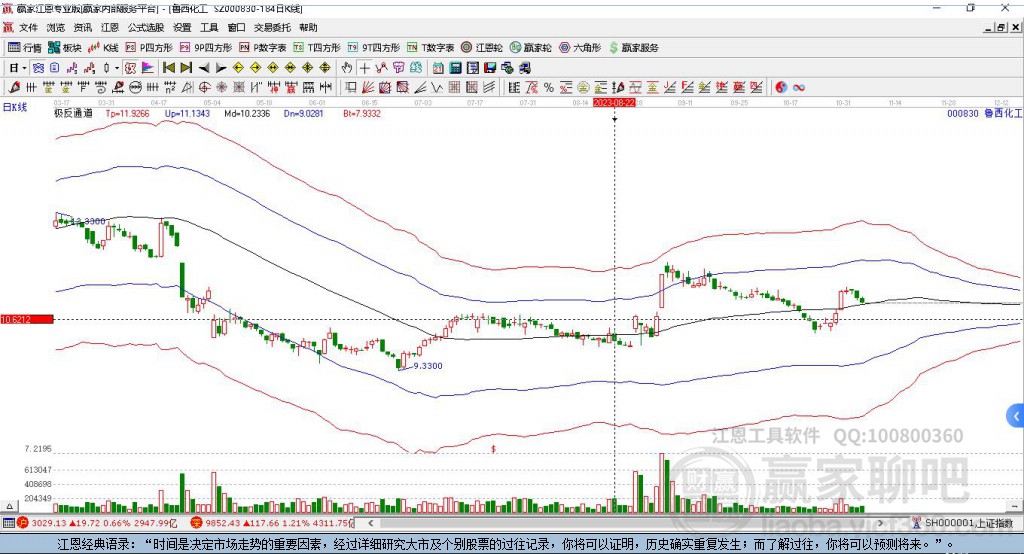
Task: Click the floppy disk save icon
Action: [490, 68]
